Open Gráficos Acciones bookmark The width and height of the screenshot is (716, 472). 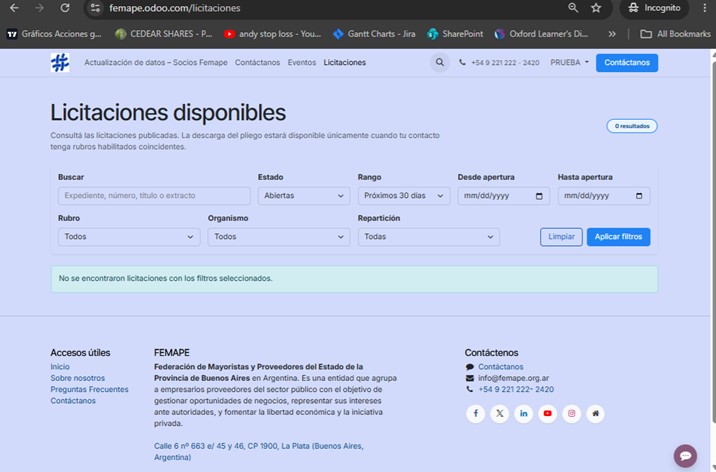coord(54,34)
